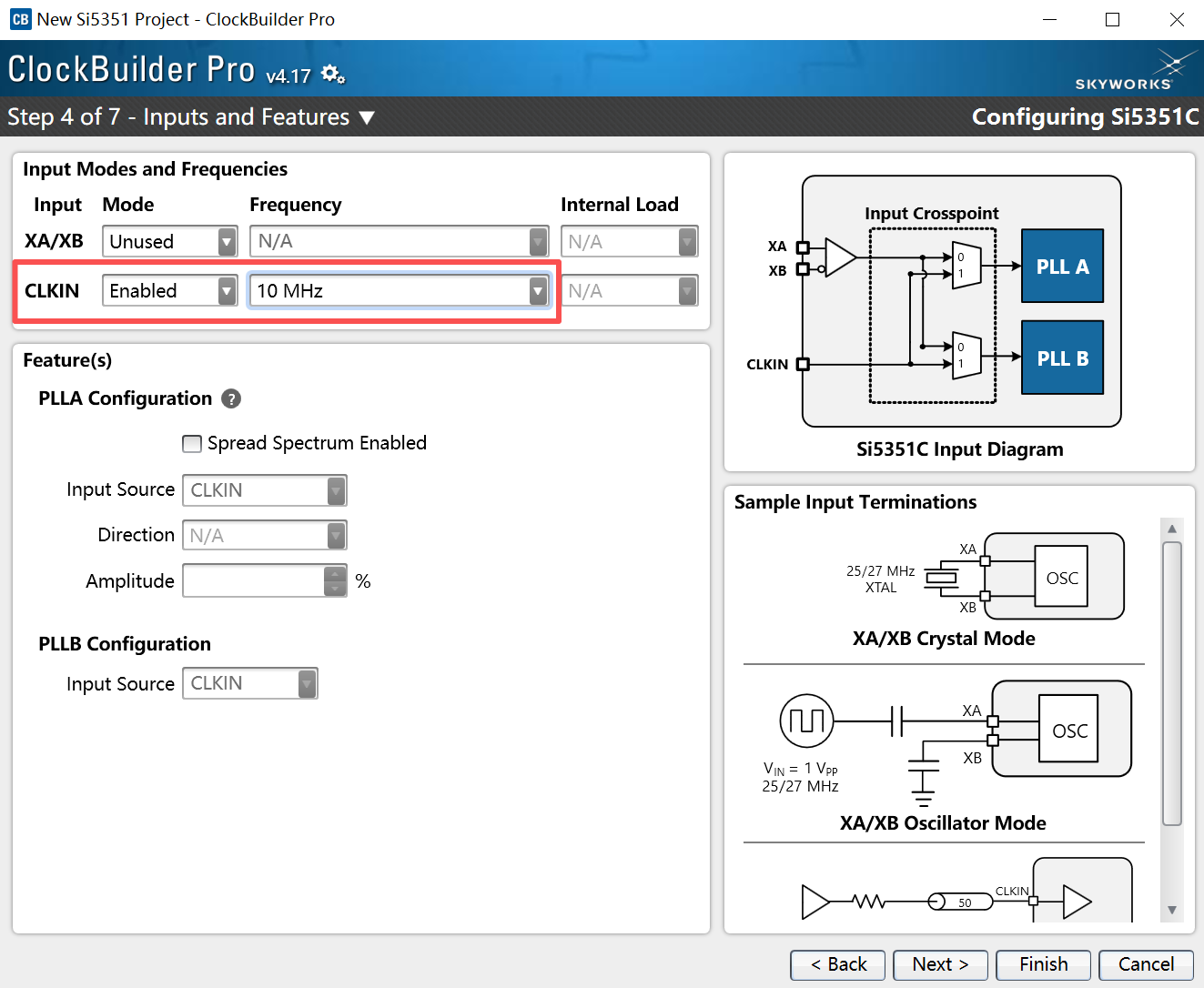Minimize the ClockBuilder Pro window
Image resolution: width=1204 pixels, height=988 pixels.
(x=1049, y=19)
